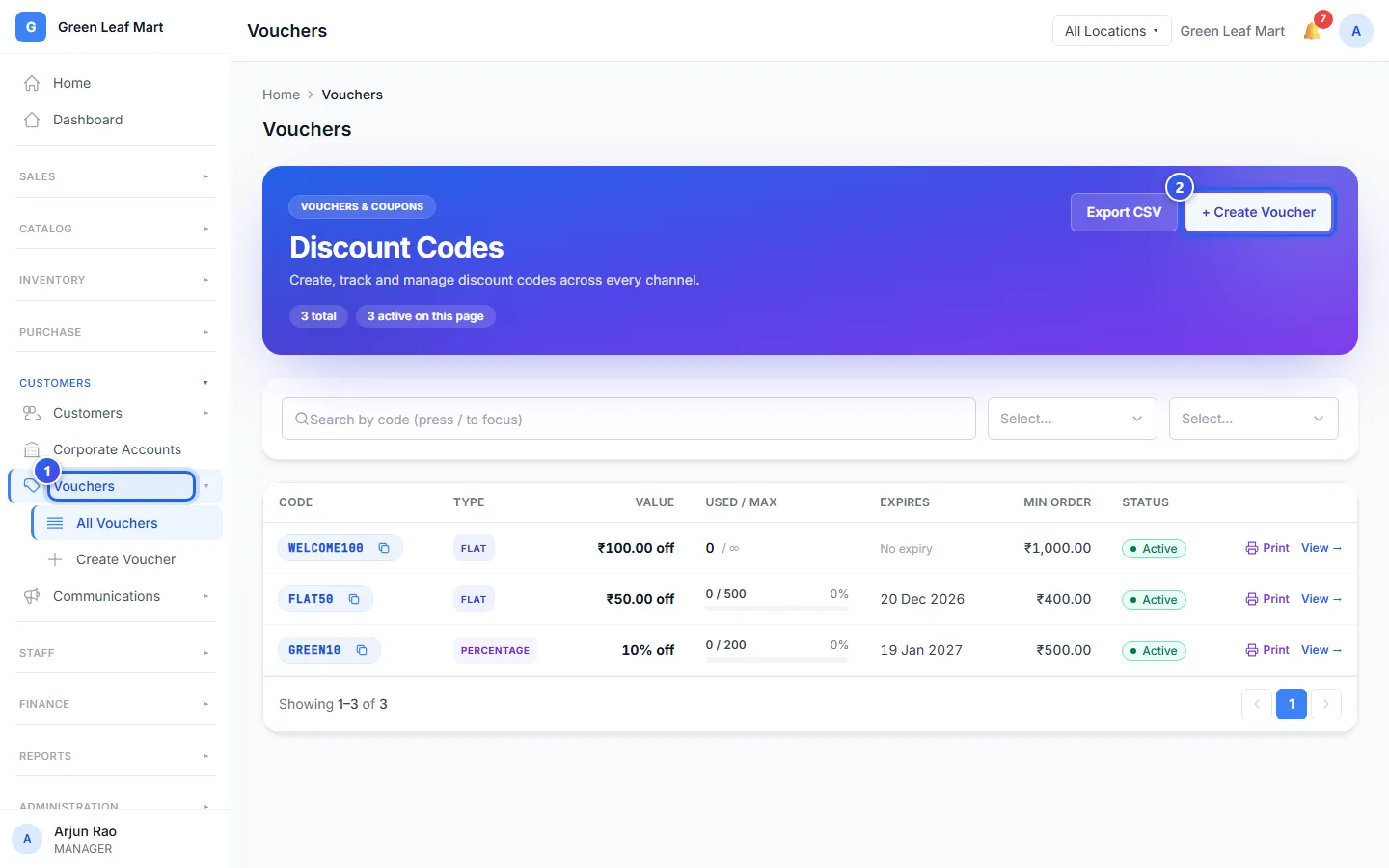Click the plus icon beside Create Voucher
The image size is (1389, 868).
pyautogui.click(x=55, y=559)
